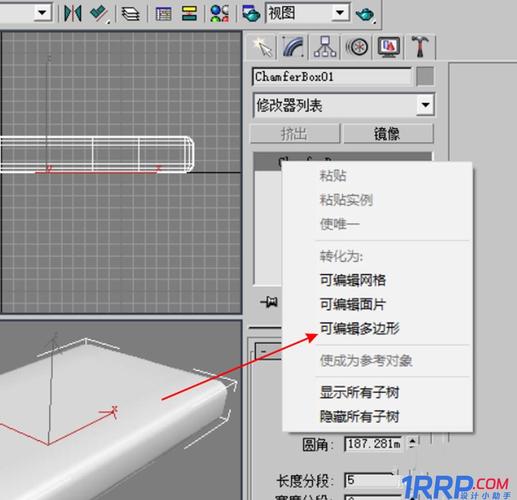Switch to the Motion panel tab
This screenshot has height=500, width=517.
(x=356, y=47)
